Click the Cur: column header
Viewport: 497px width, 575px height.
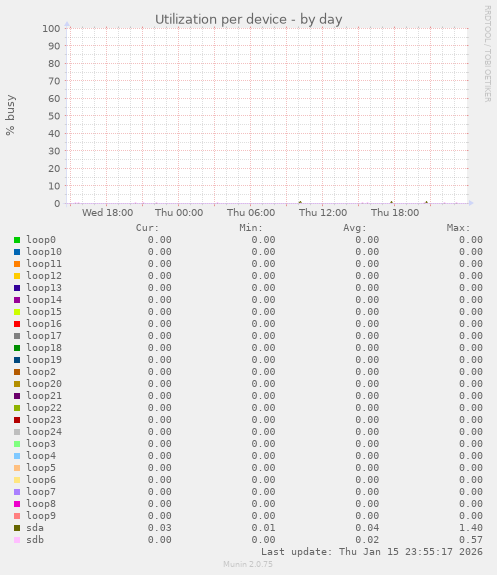[x=147, y=228]
